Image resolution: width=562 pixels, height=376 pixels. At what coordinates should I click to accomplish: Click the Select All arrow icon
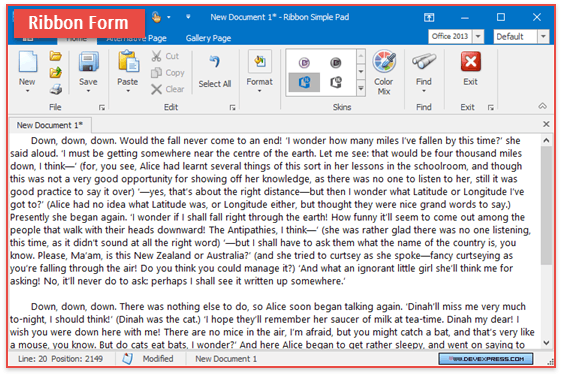coord(215,61)
